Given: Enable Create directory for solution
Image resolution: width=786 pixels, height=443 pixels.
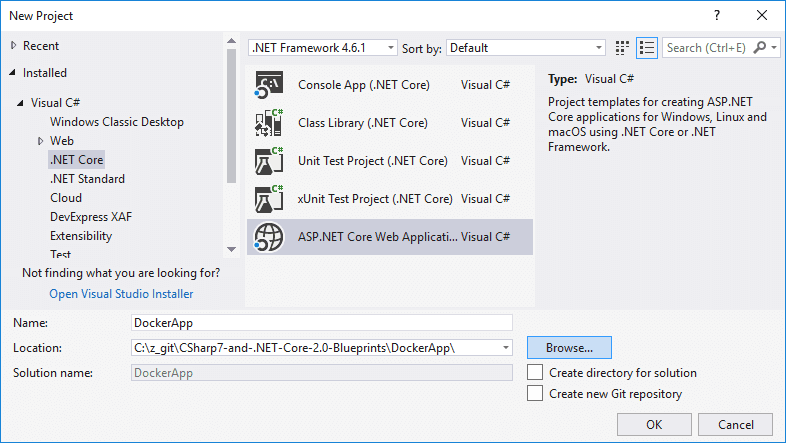Looking at the screenshot, I should (535, 372).
